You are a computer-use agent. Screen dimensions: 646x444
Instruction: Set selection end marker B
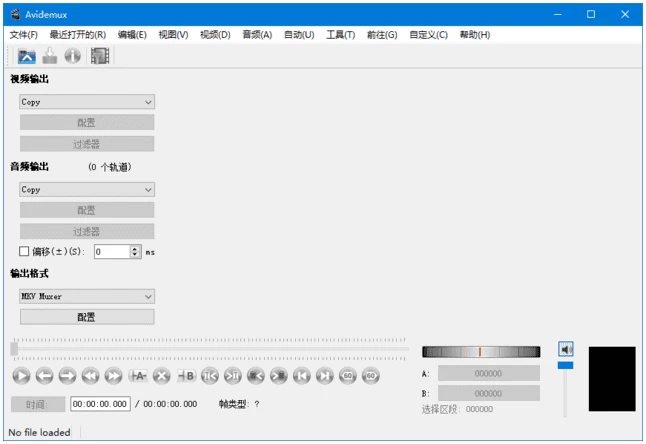point(186,376)
